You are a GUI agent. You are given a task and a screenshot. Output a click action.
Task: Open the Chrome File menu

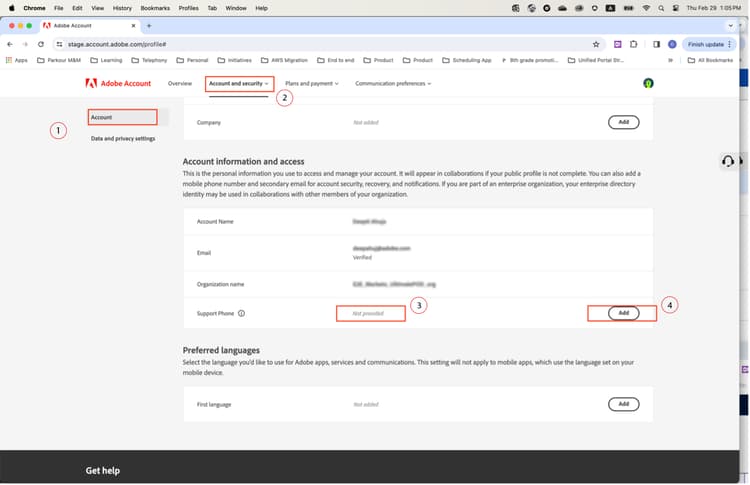(59, 8)
